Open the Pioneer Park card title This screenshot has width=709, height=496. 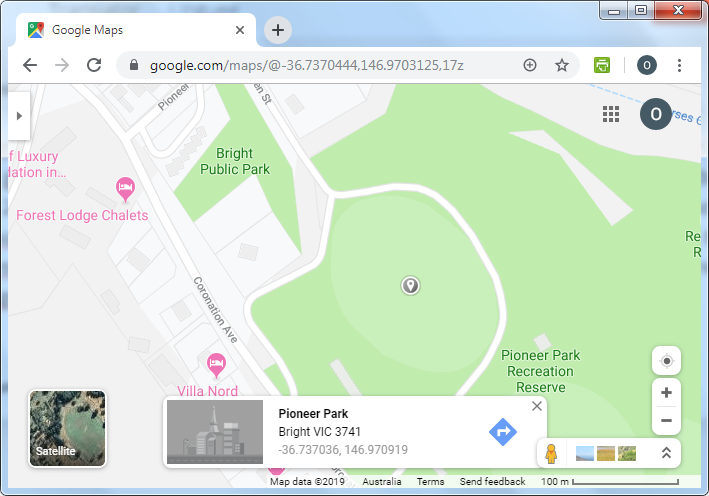[313, 414]
